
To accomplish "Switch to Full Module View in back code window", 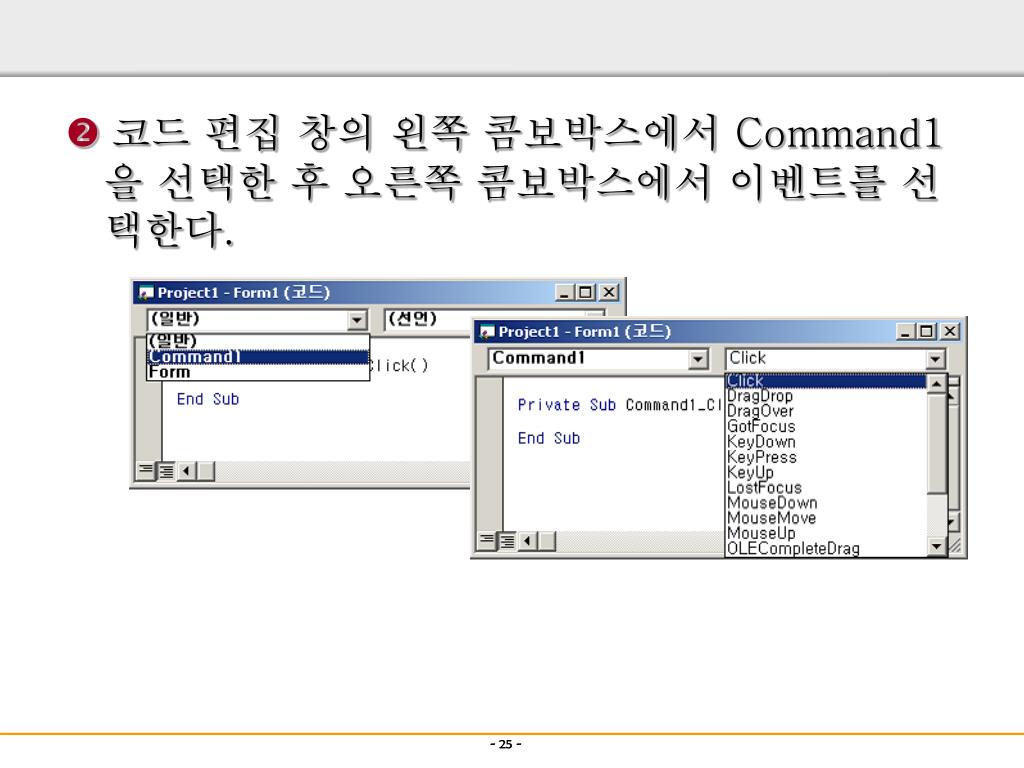I will [x=166, y=471].
